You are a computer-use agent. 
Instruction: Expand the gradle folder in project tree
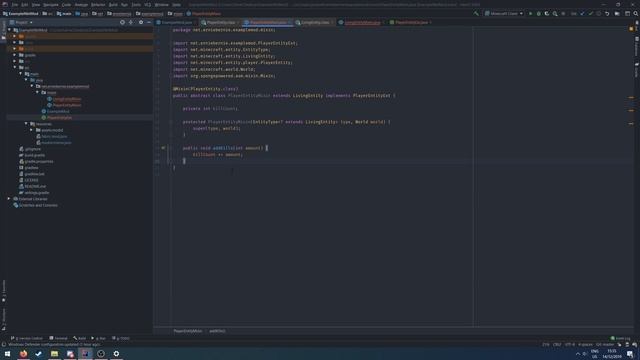point(15,55)
